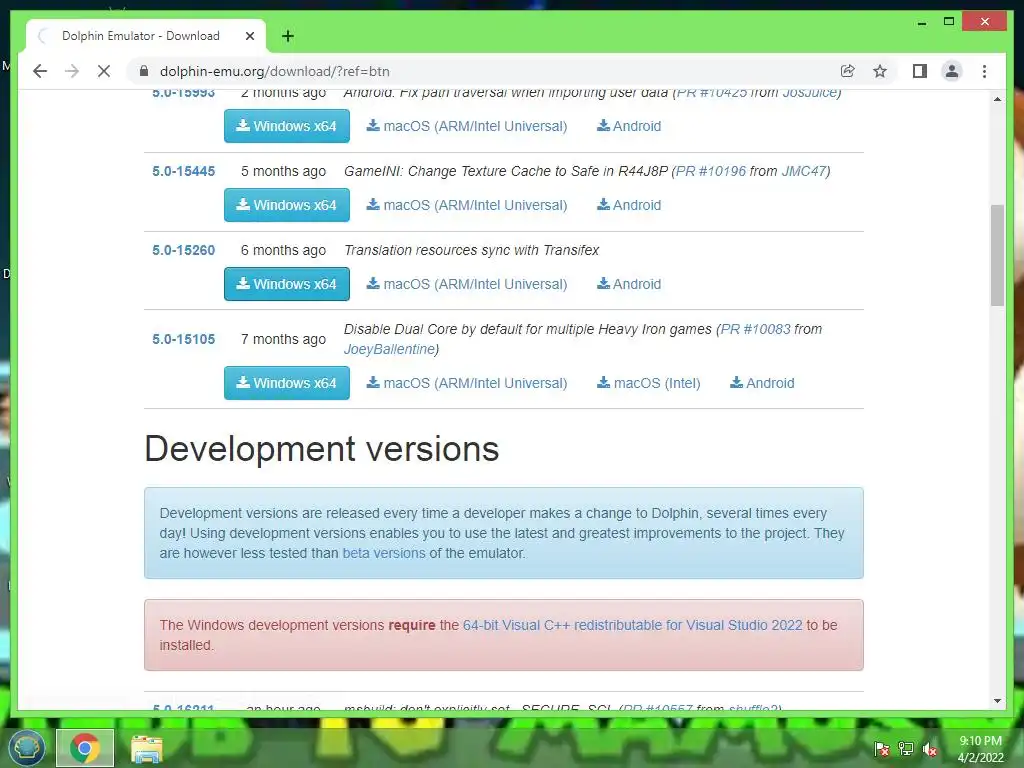Open version 5.0-15445 link
The width and height of the screenshot is (1024, 768).
(184, 171)
